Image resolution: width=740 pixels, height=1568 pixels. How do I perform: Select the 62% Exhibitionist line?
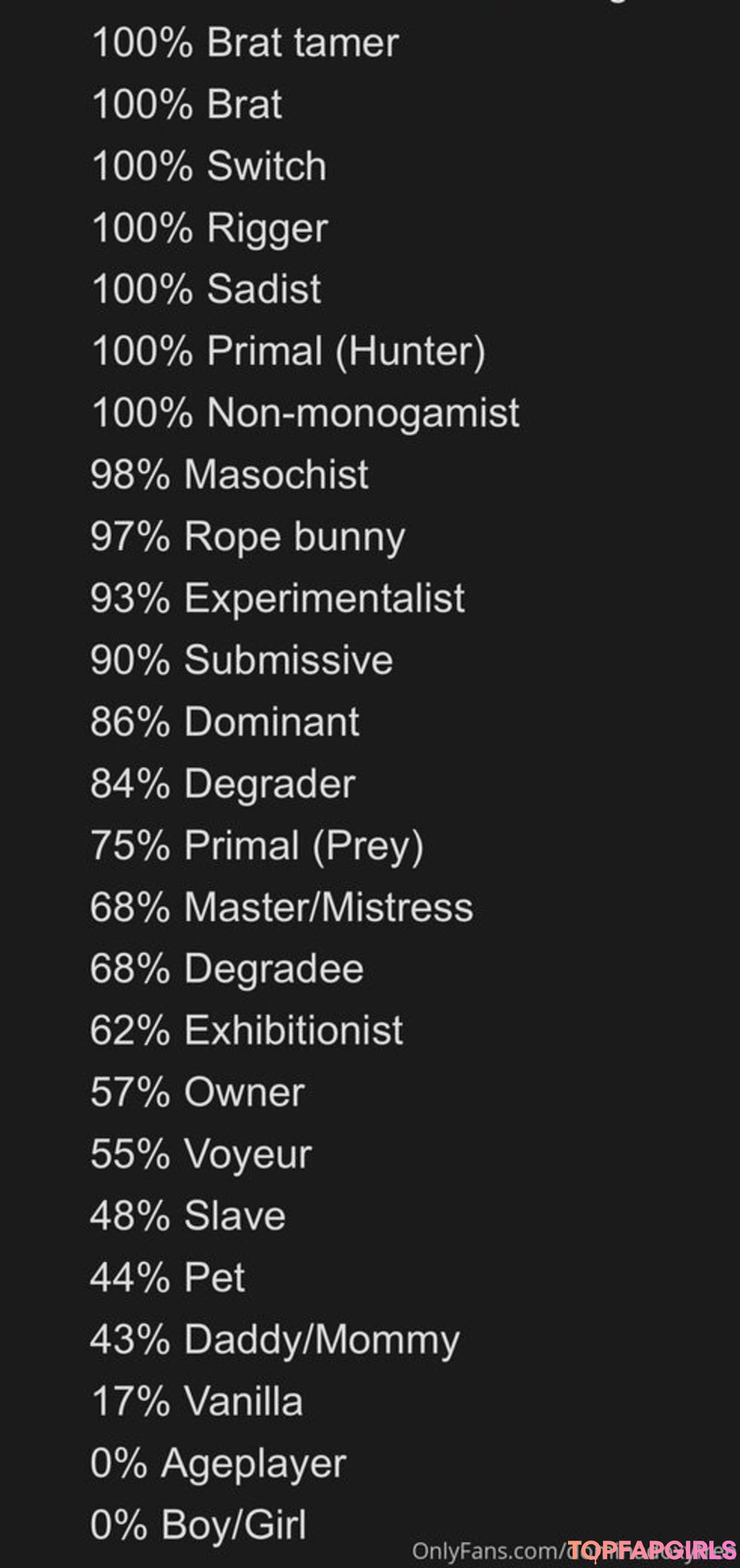tap(247, 1031)
